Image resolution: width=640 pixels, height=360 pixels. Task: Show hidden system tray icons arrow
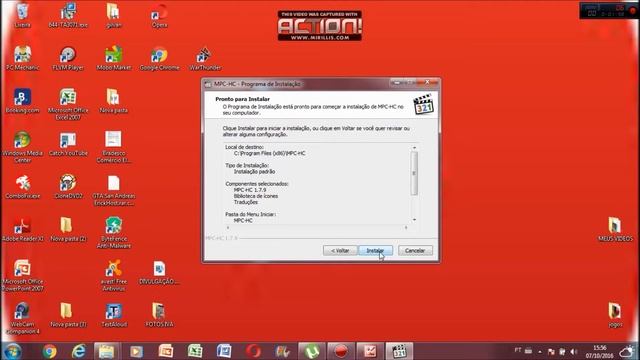click(x=540, y=351)
